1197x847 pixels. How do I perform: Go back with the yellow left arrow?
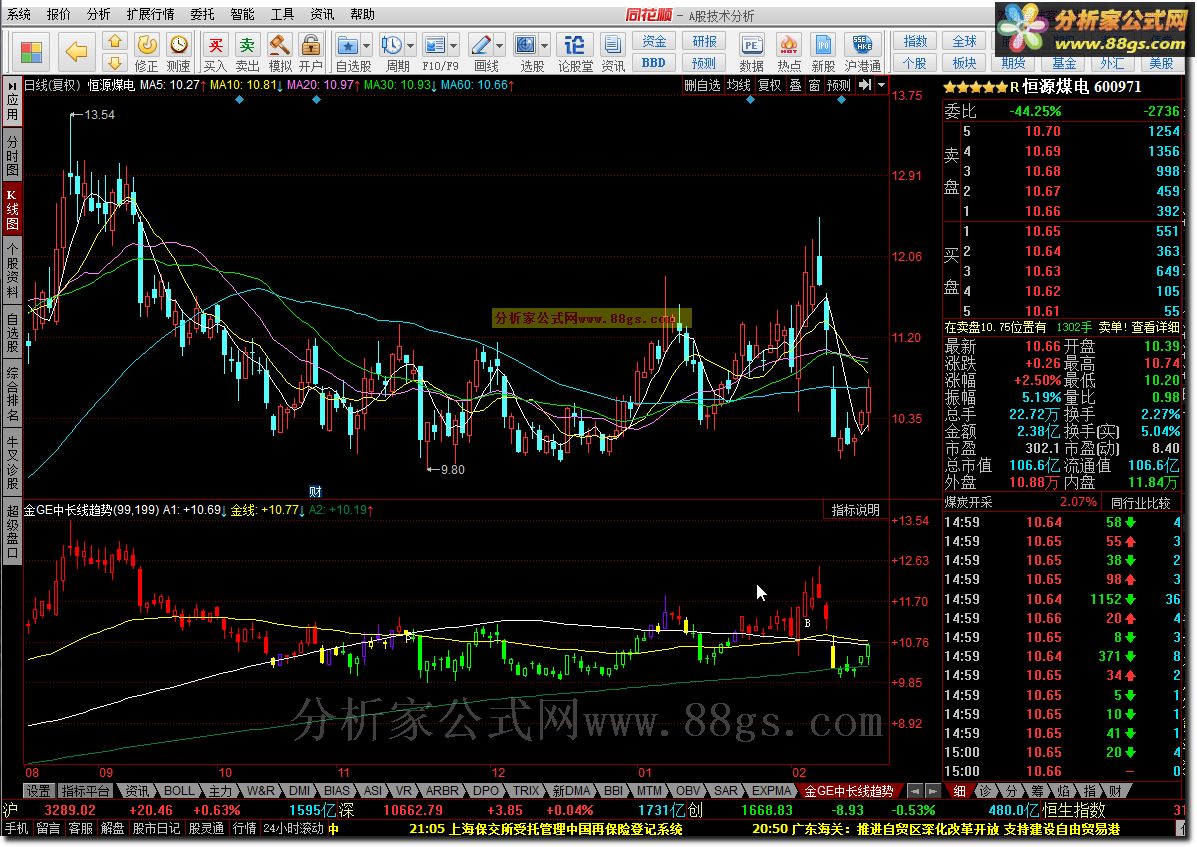click(x=76, y=52)
